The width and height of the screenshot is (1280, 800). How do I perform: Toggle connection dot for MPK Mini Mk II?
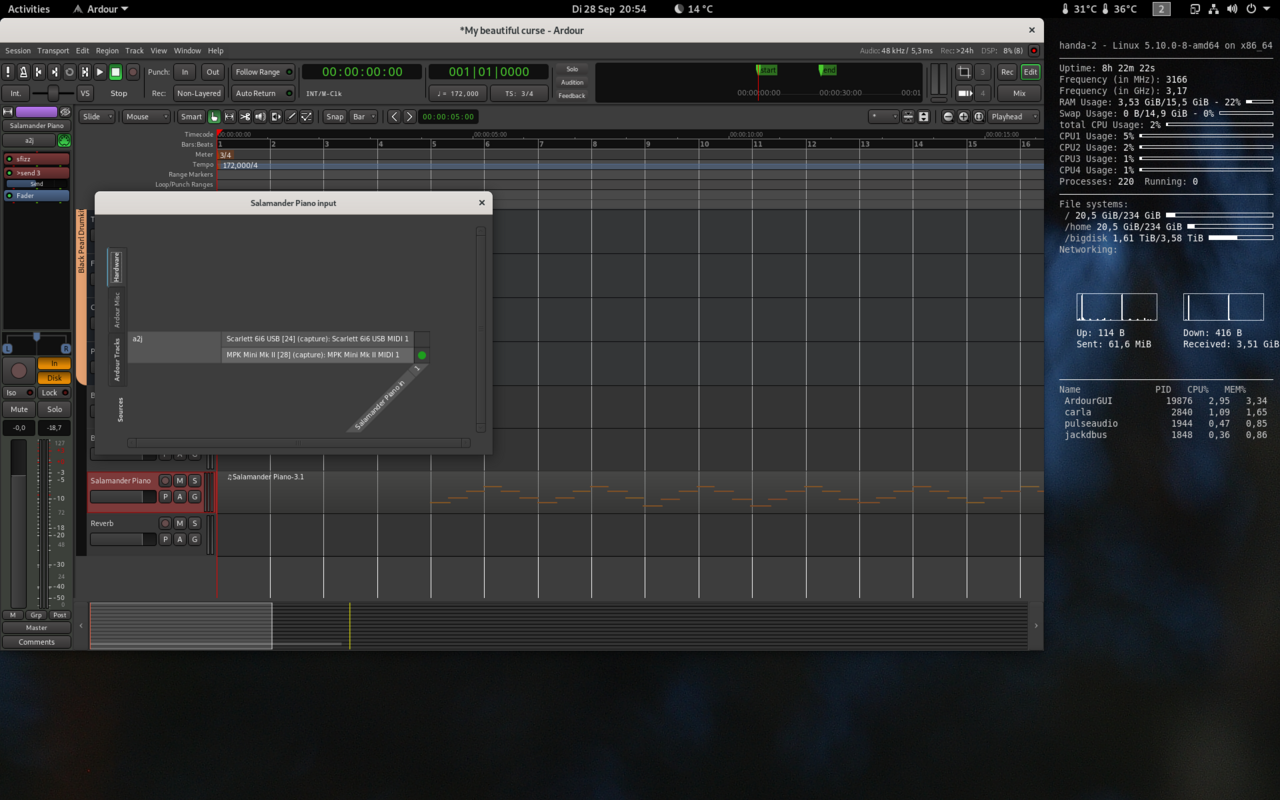pos(422,355)
